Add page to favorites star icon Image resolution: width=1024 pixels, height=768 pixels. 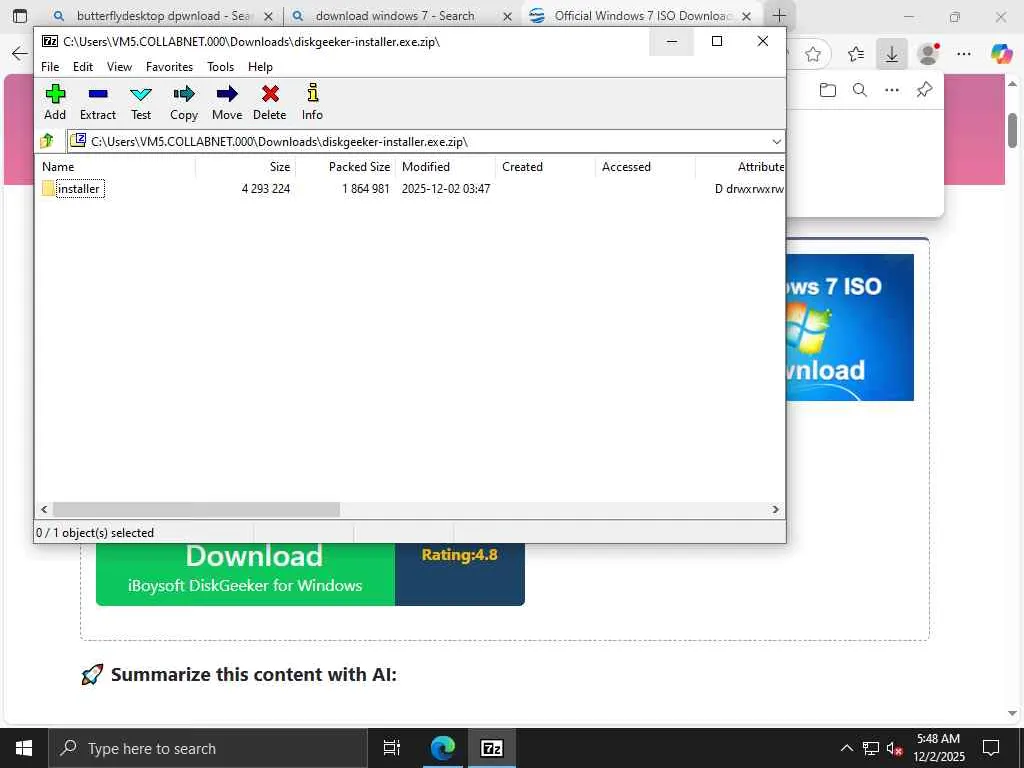pyautogui.click(x=813, y=54)
